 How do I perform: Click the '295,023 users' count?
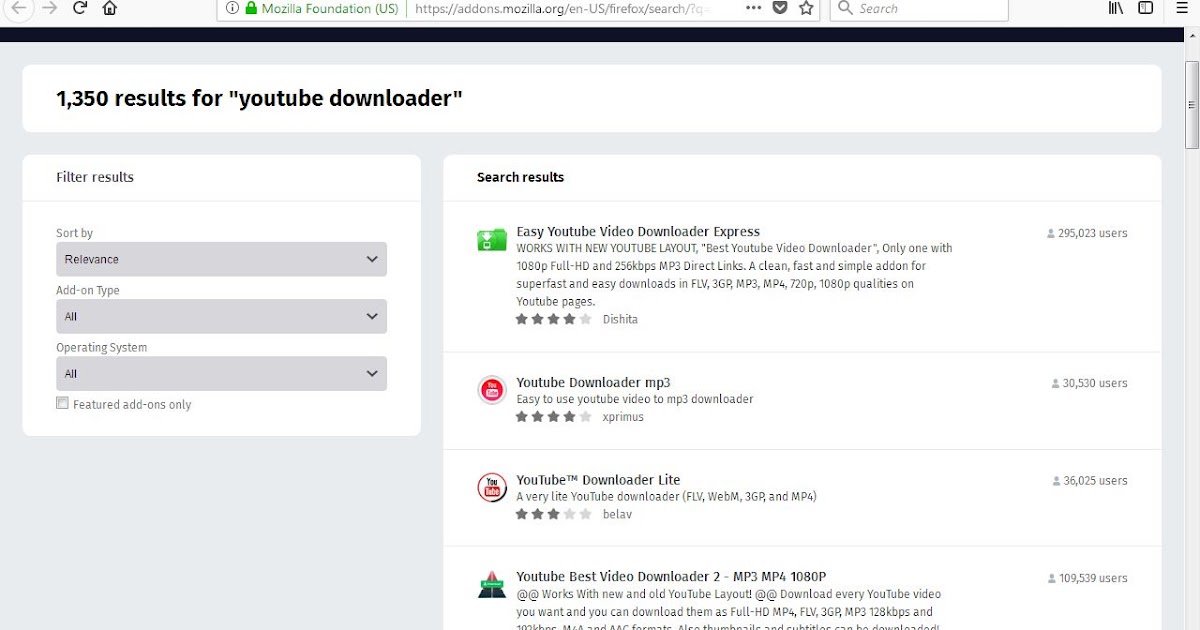(x=1093, y=233)
